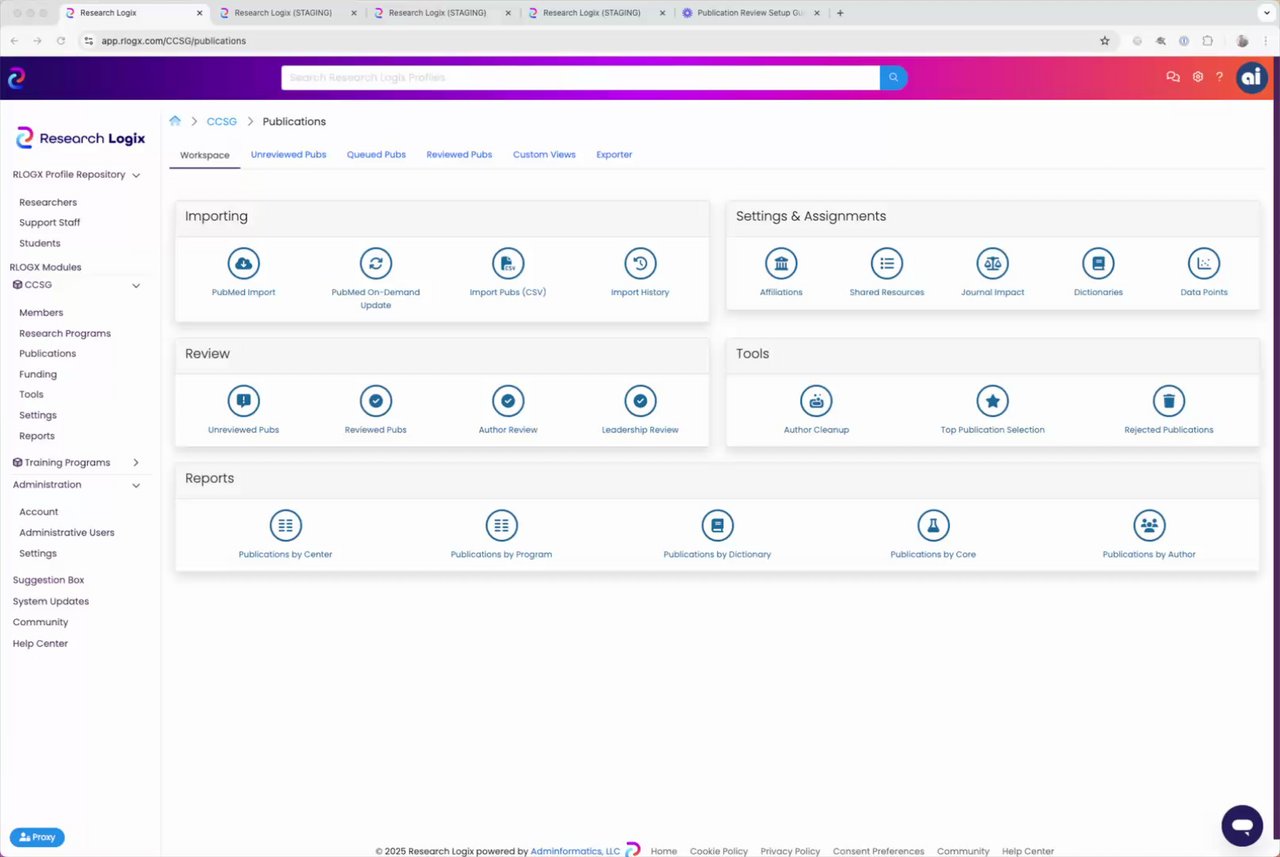Open the Shared Resources list icon

(887, 264)
